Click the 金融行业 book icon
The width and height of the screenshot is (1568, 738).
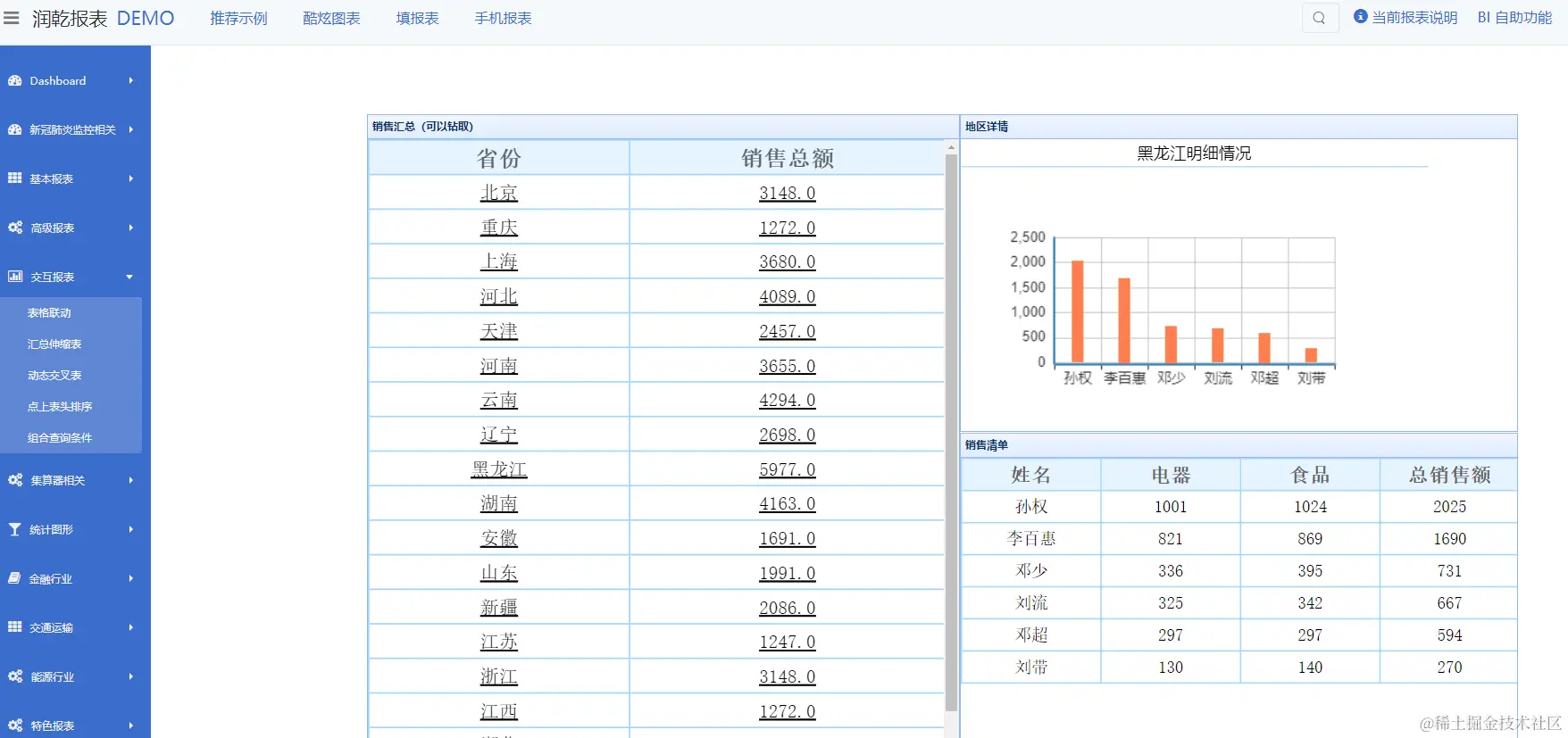14,578
